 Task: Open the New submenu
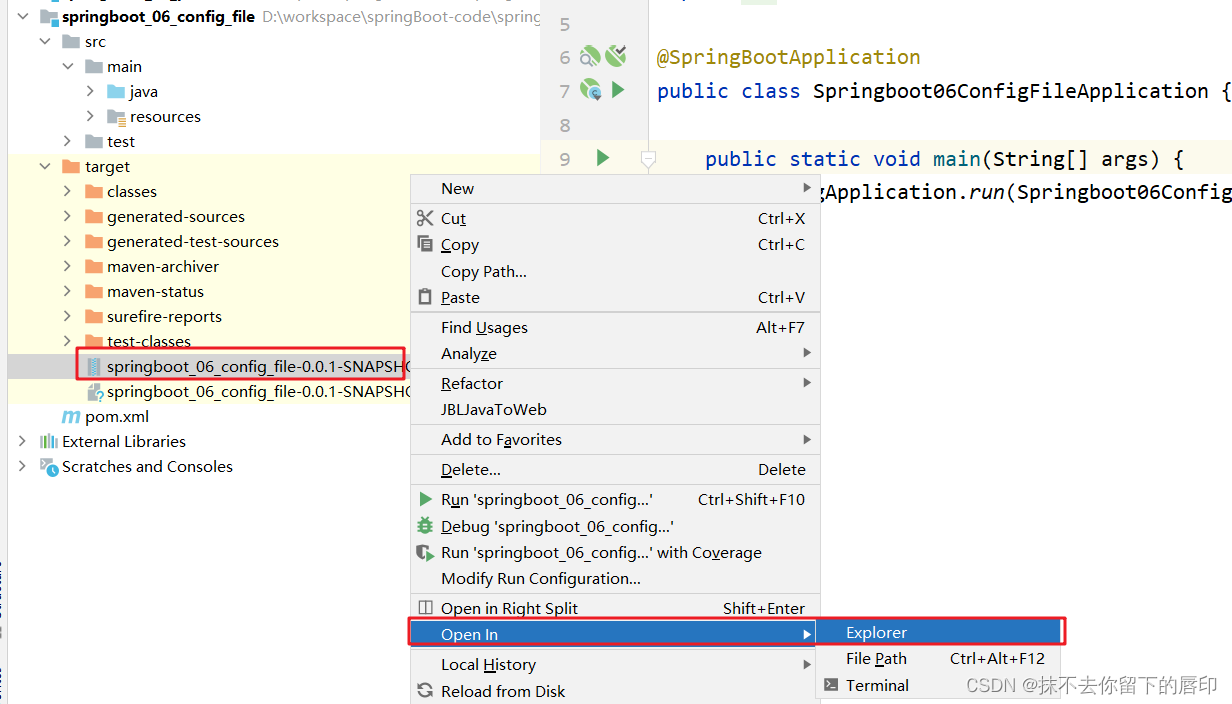coord(615,188)
